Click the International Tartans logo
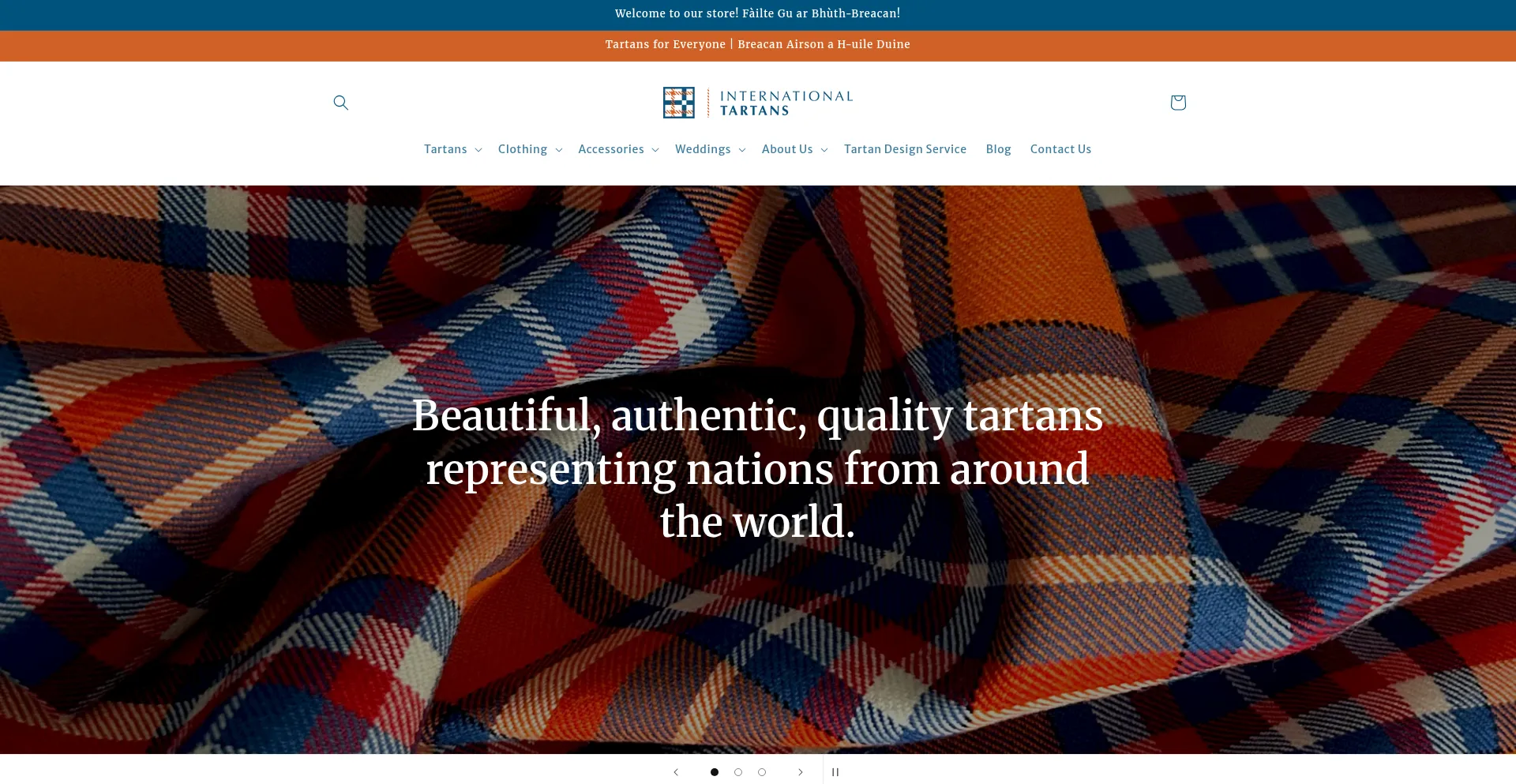 click(x=757, y=103)
